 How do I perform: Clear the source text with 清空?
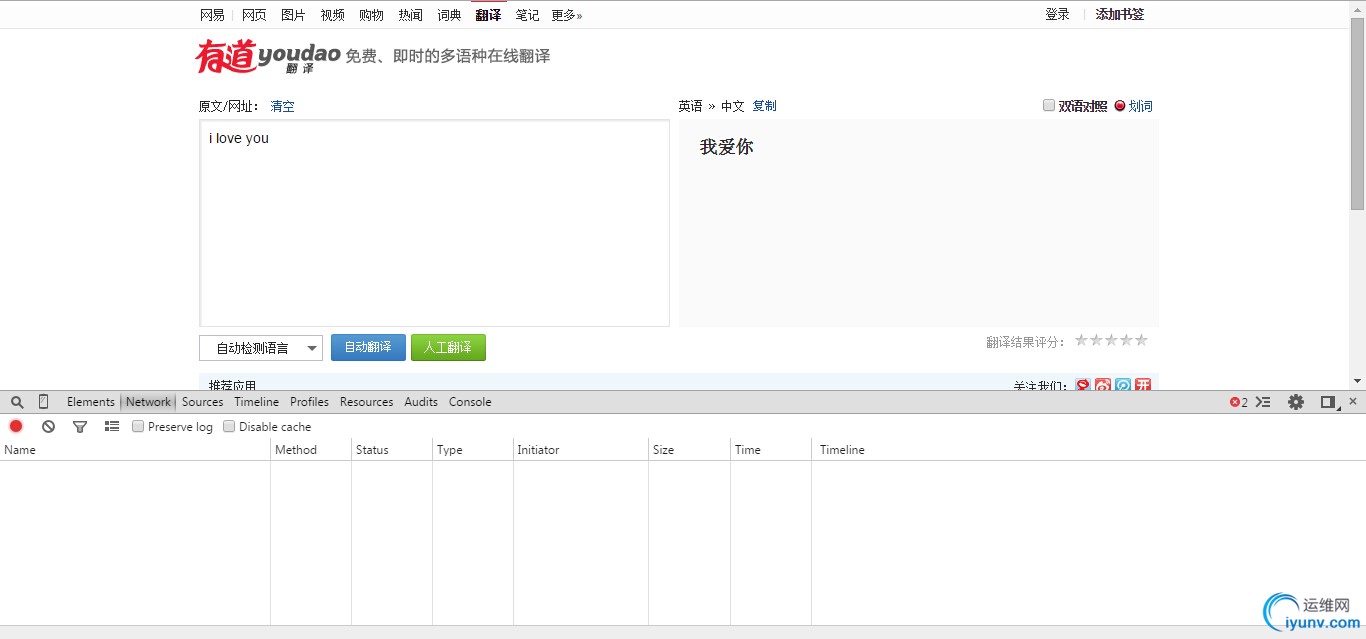tap(283, 106)
